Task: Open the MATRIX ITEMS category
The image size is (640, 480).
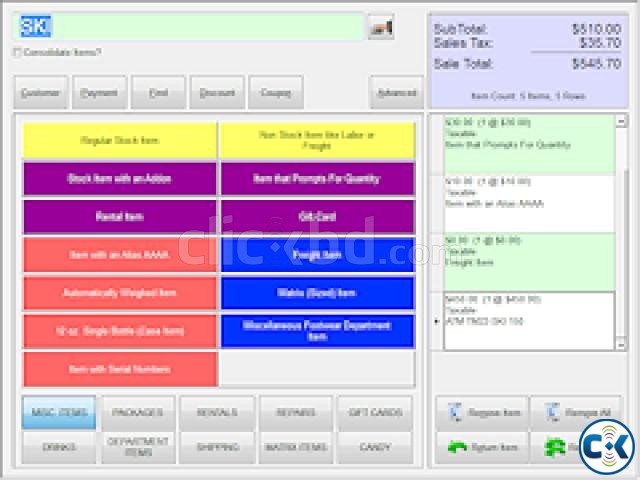Action: coord(296,447)
